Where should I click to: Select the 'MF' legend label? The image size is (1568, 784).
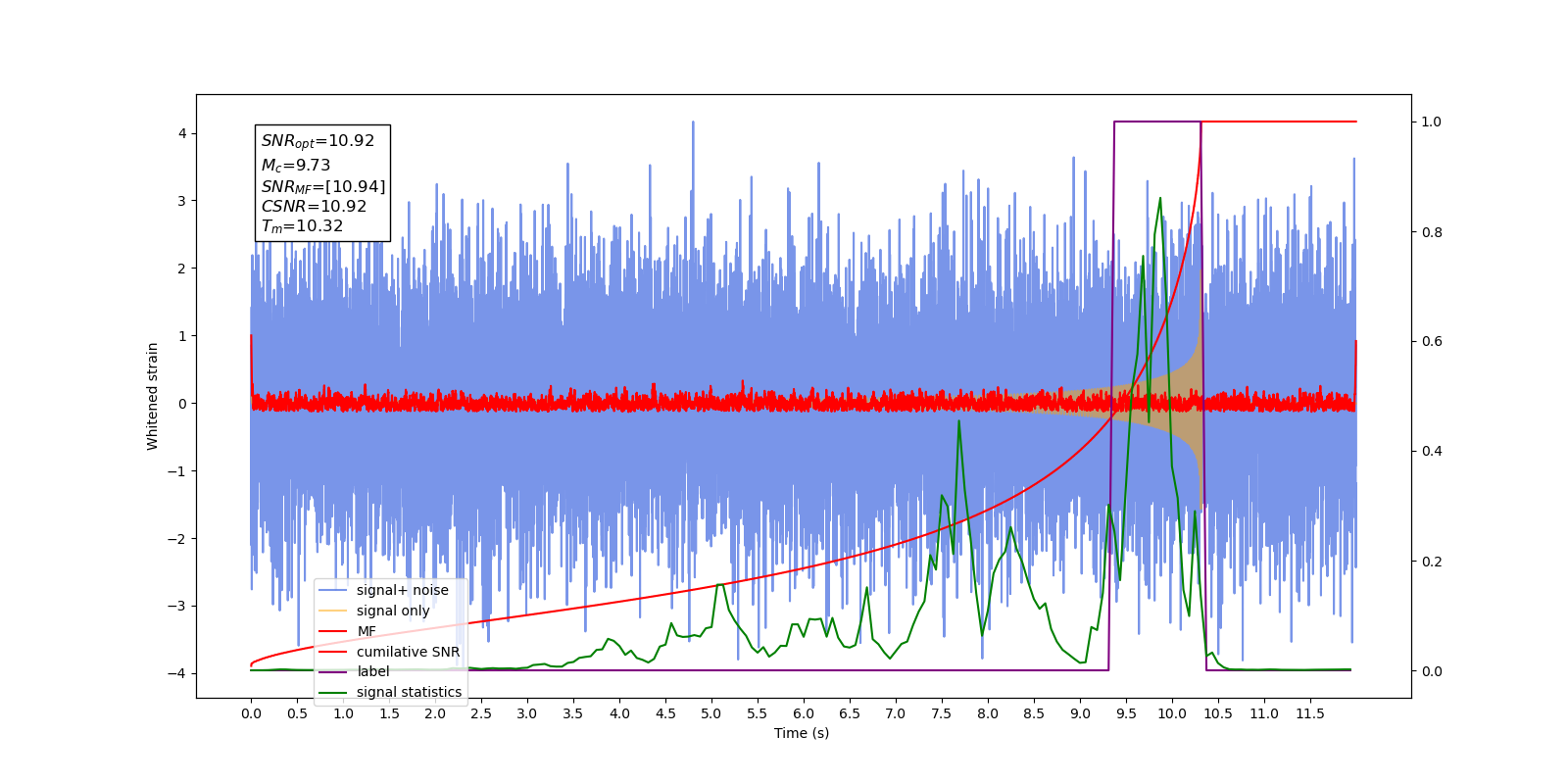[x=367, y=631]
